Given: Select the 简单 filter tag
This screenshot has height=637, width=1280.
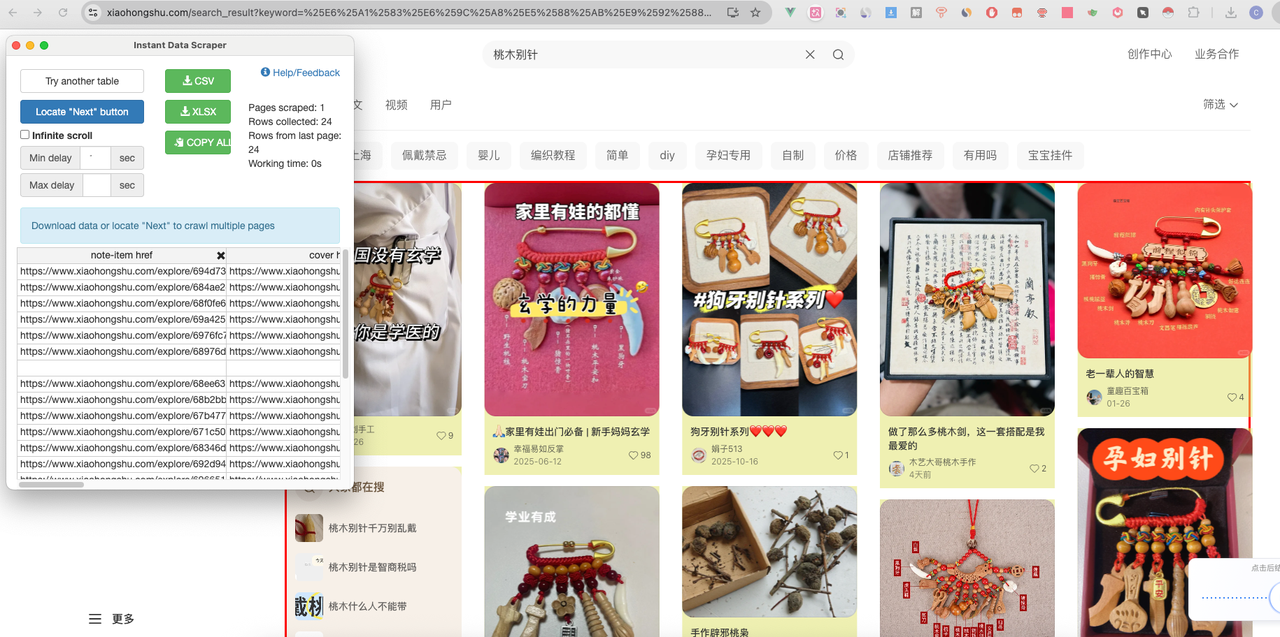Looking at the screenshot, I should click(617, 155).
